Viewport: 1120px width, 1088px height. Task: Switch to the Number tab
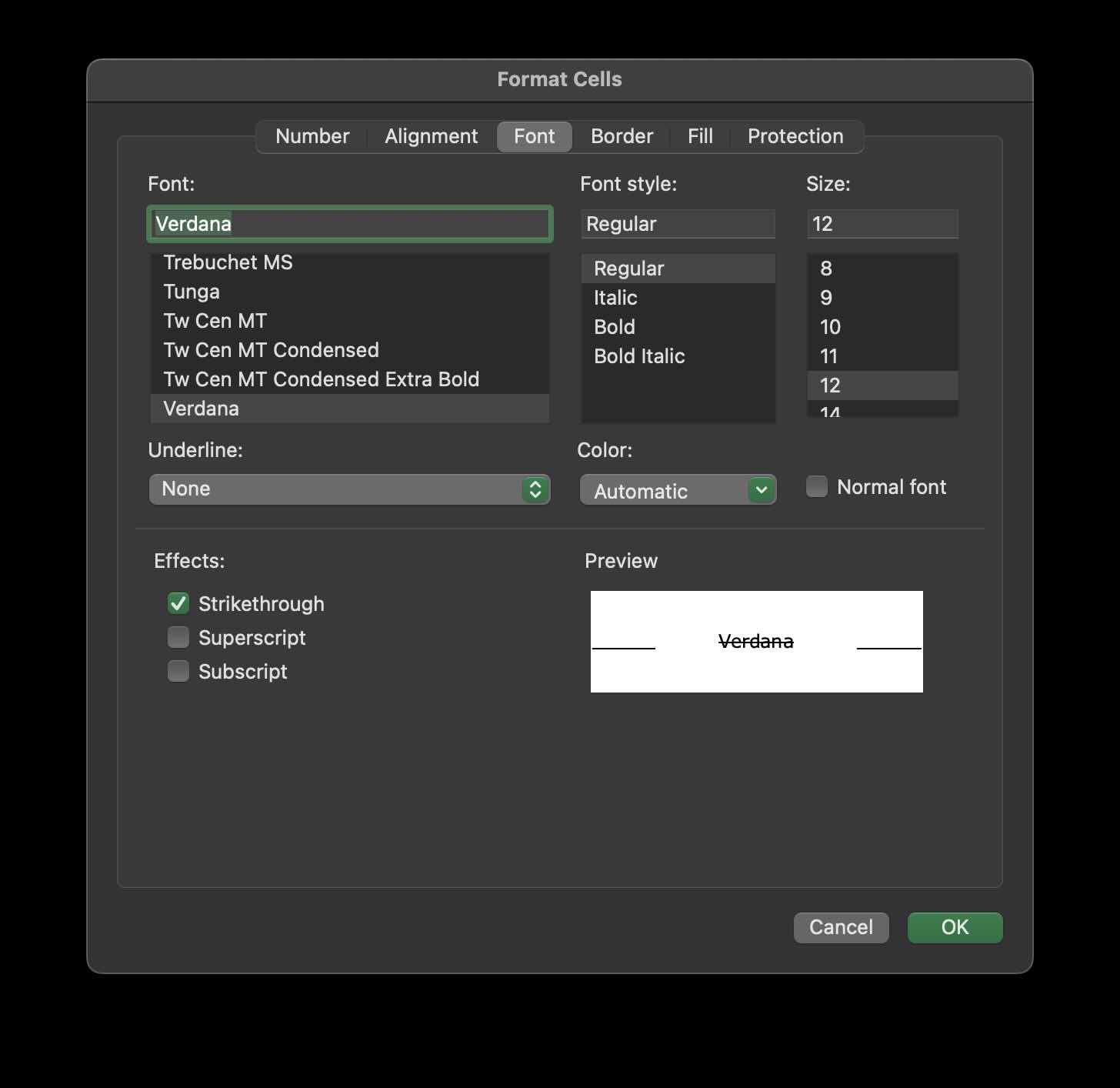312,136
